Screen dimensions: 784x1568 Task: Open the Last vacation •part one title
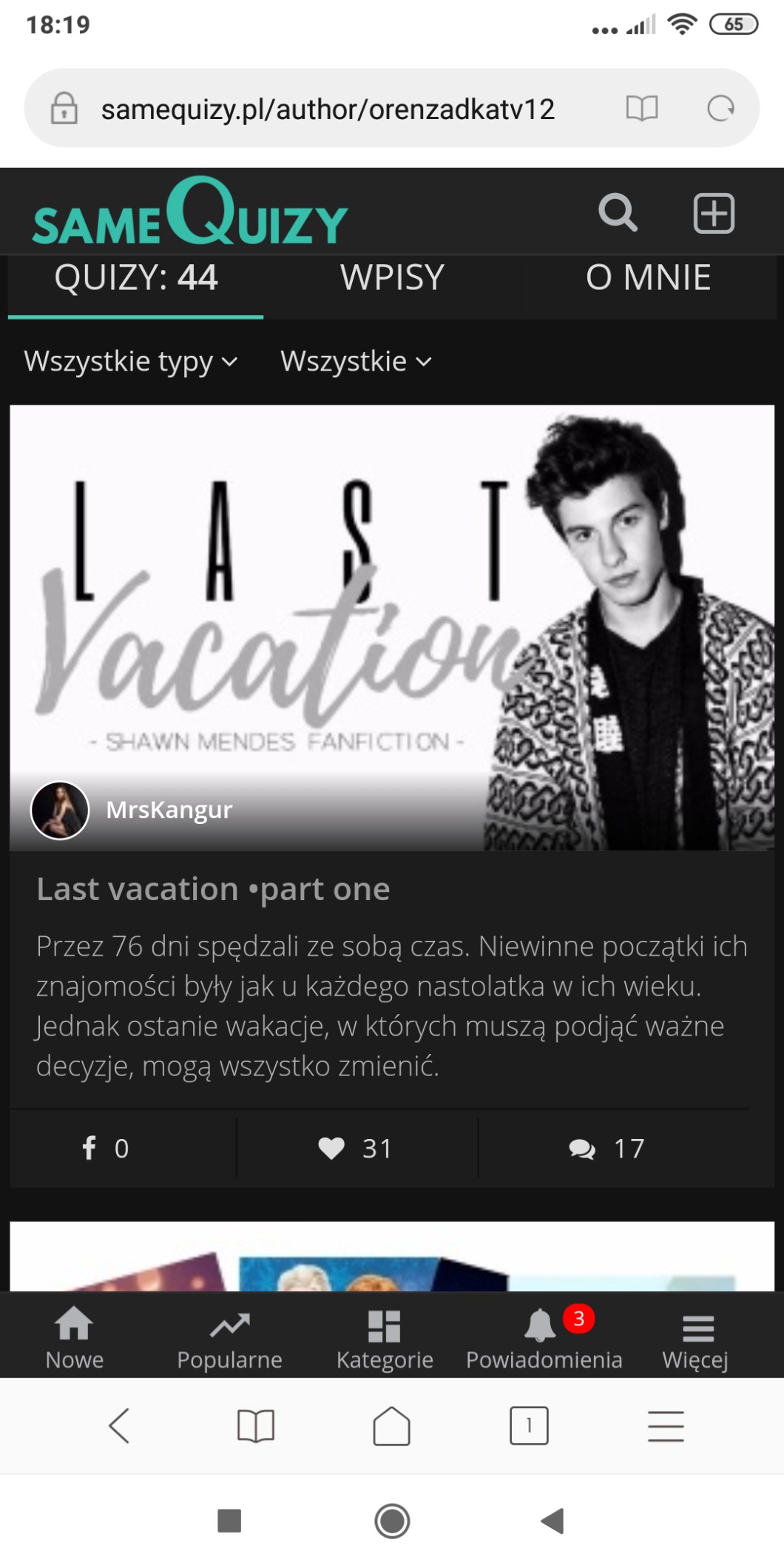[213, 889]
